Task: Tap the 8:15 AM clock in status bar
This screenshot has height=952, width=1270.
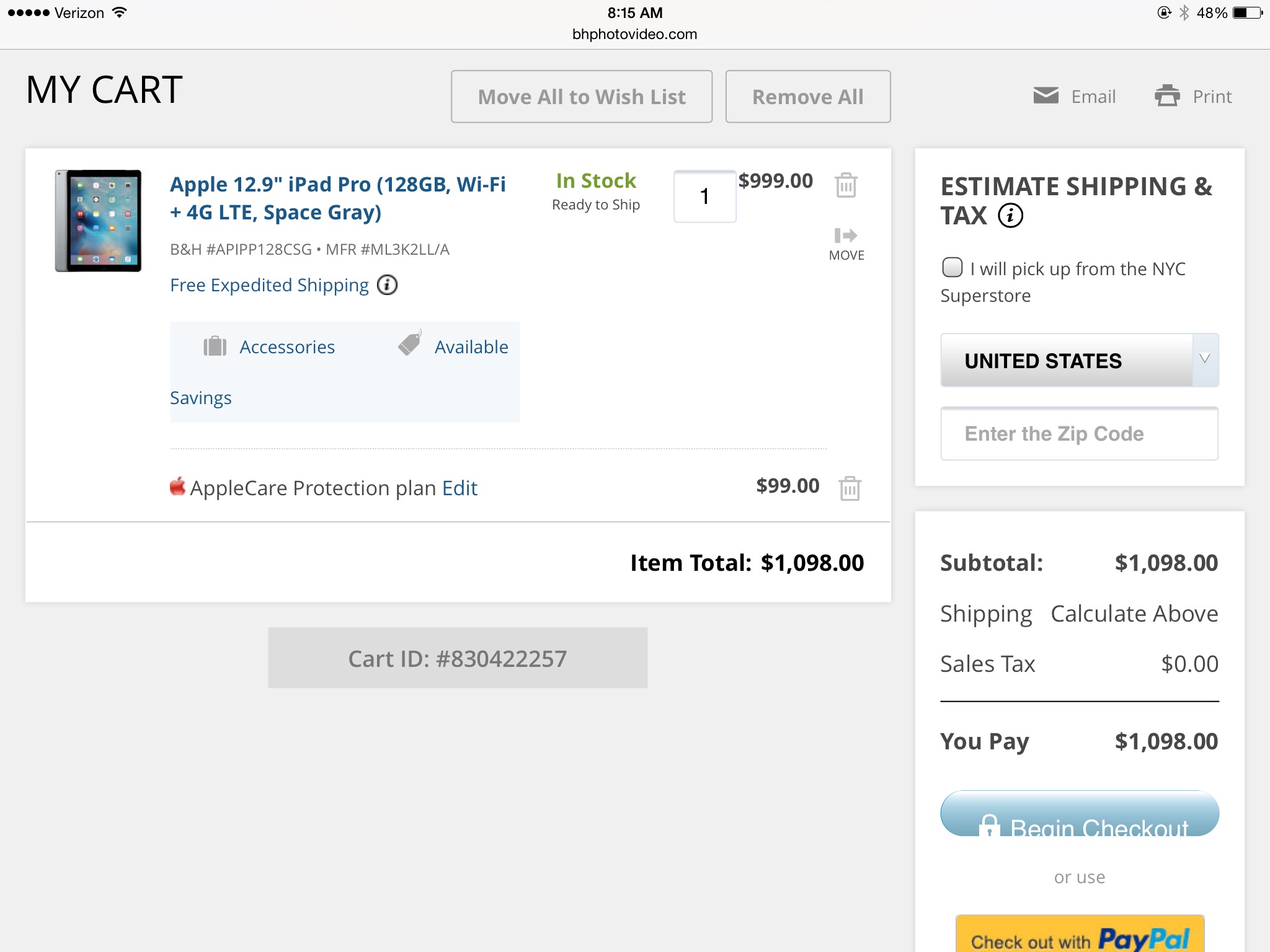Action: (x=635, y=12)
